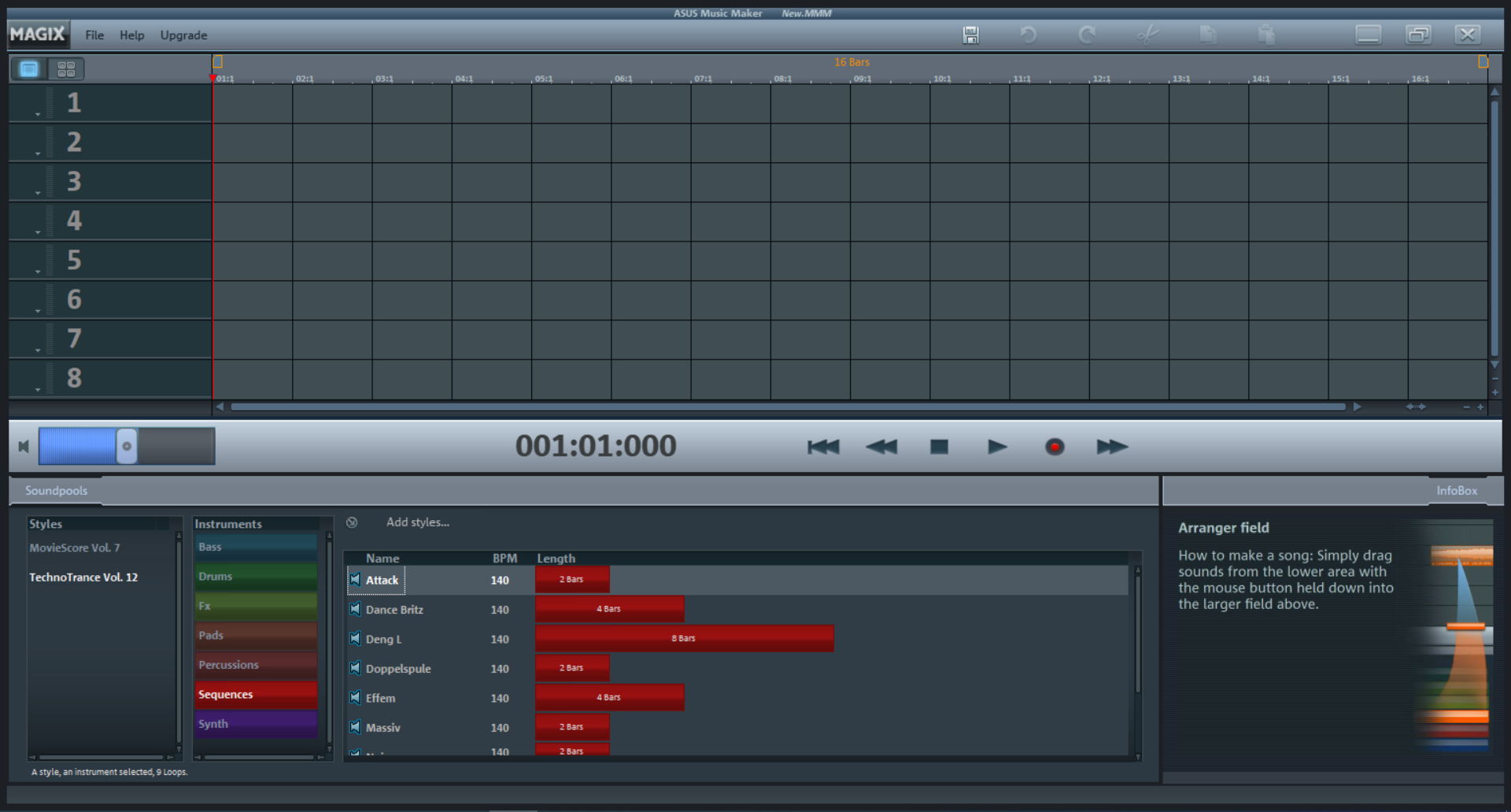The width and height of the screenshot is (1511, 812).
Task: Click the Rewind button
Action: point(881,447)
